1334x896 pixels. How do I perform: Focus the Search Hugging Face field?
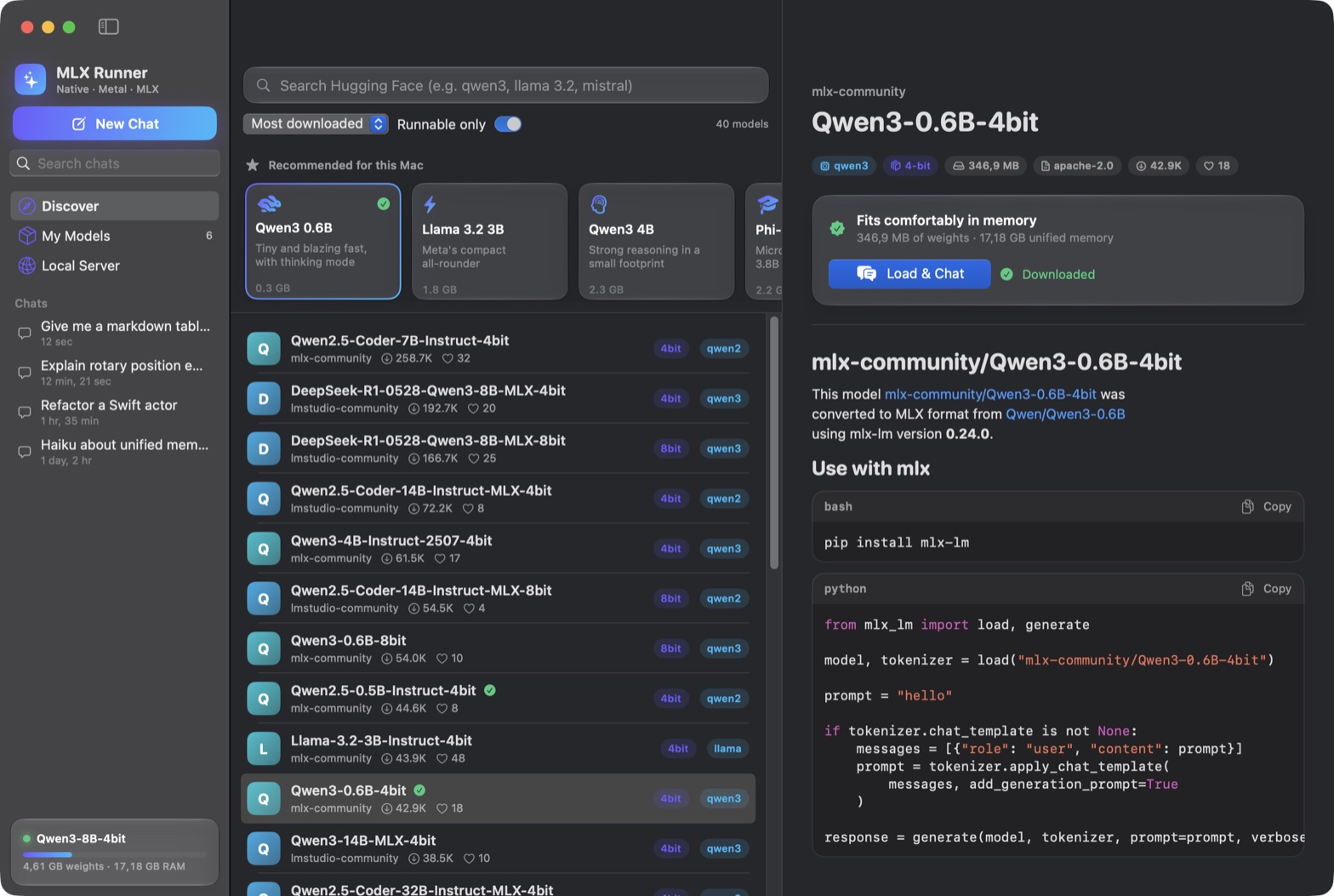click(x=506, y=86)
